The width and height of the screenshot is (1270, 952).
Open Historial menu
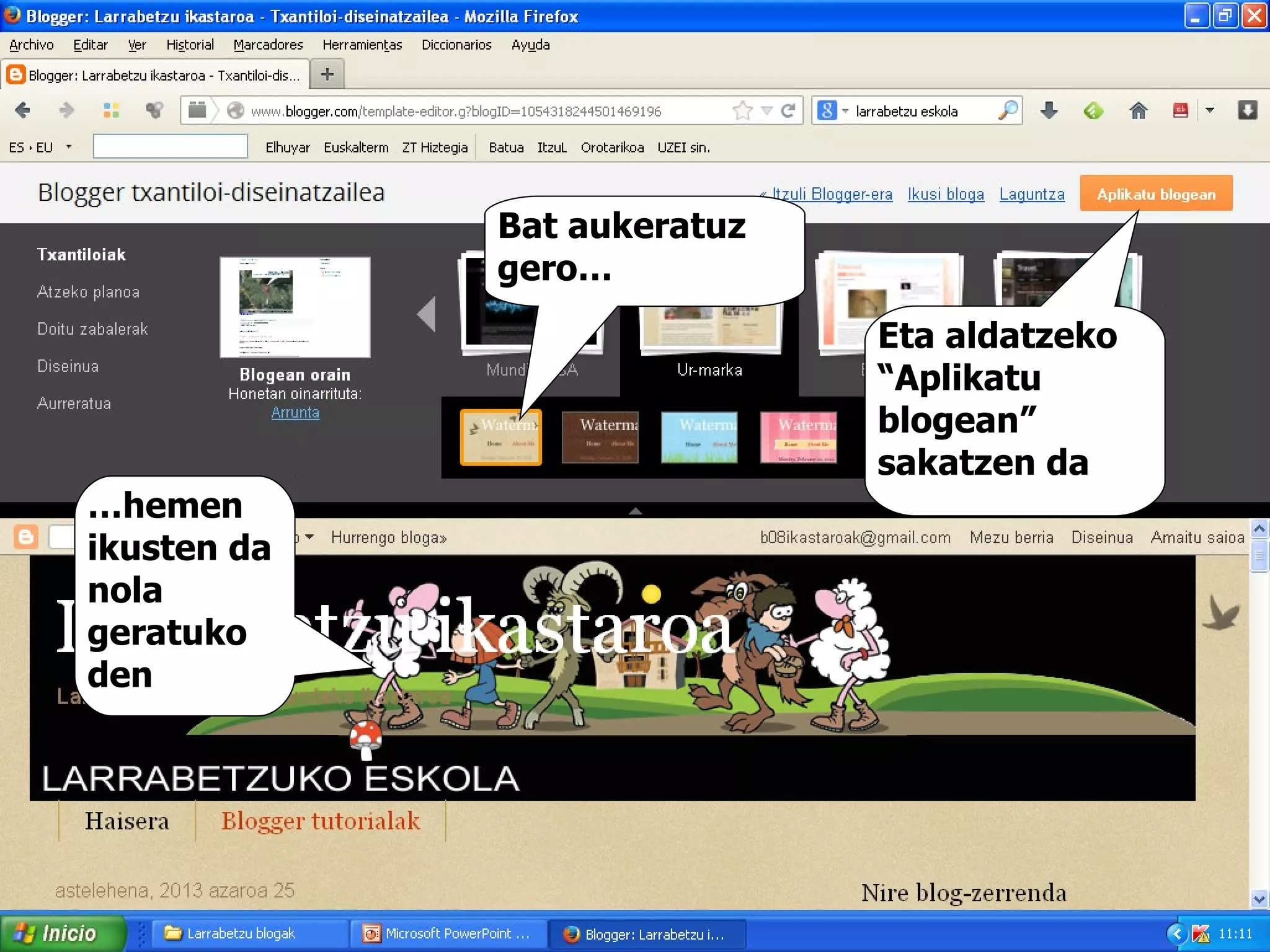click(190, 45)
